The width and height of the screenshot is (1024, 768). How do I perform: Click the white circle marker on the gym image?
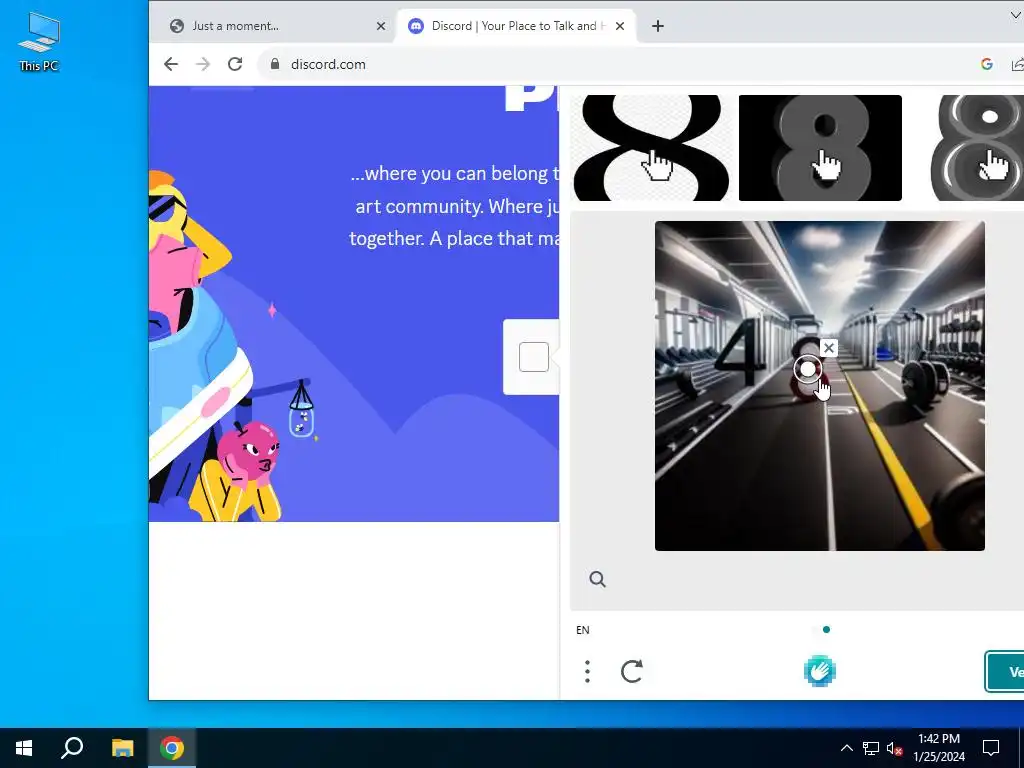808,370
